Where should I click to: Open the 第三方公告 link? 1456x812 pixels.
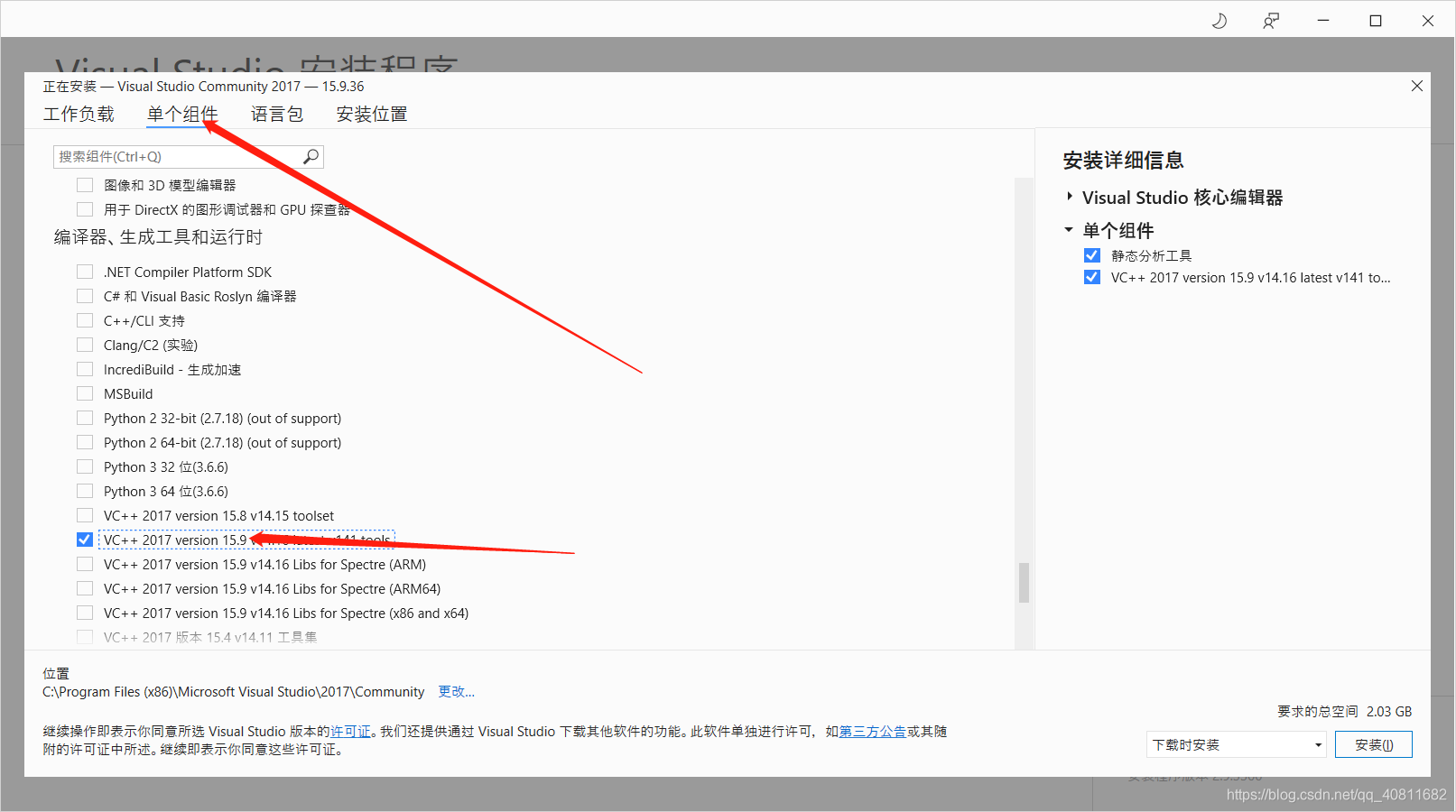point(873,731)
